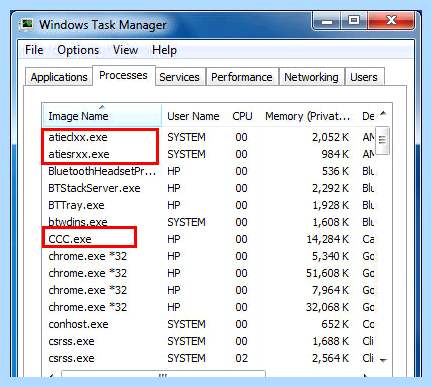Click the Task Manager title bar icon

tap(27, 25)
